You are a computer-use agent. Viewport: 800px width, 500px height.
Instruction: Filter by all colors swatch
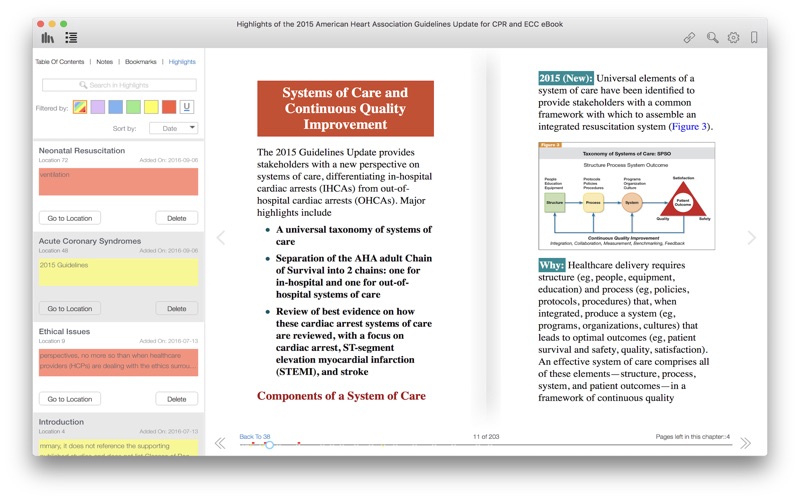tap(80, 107)
